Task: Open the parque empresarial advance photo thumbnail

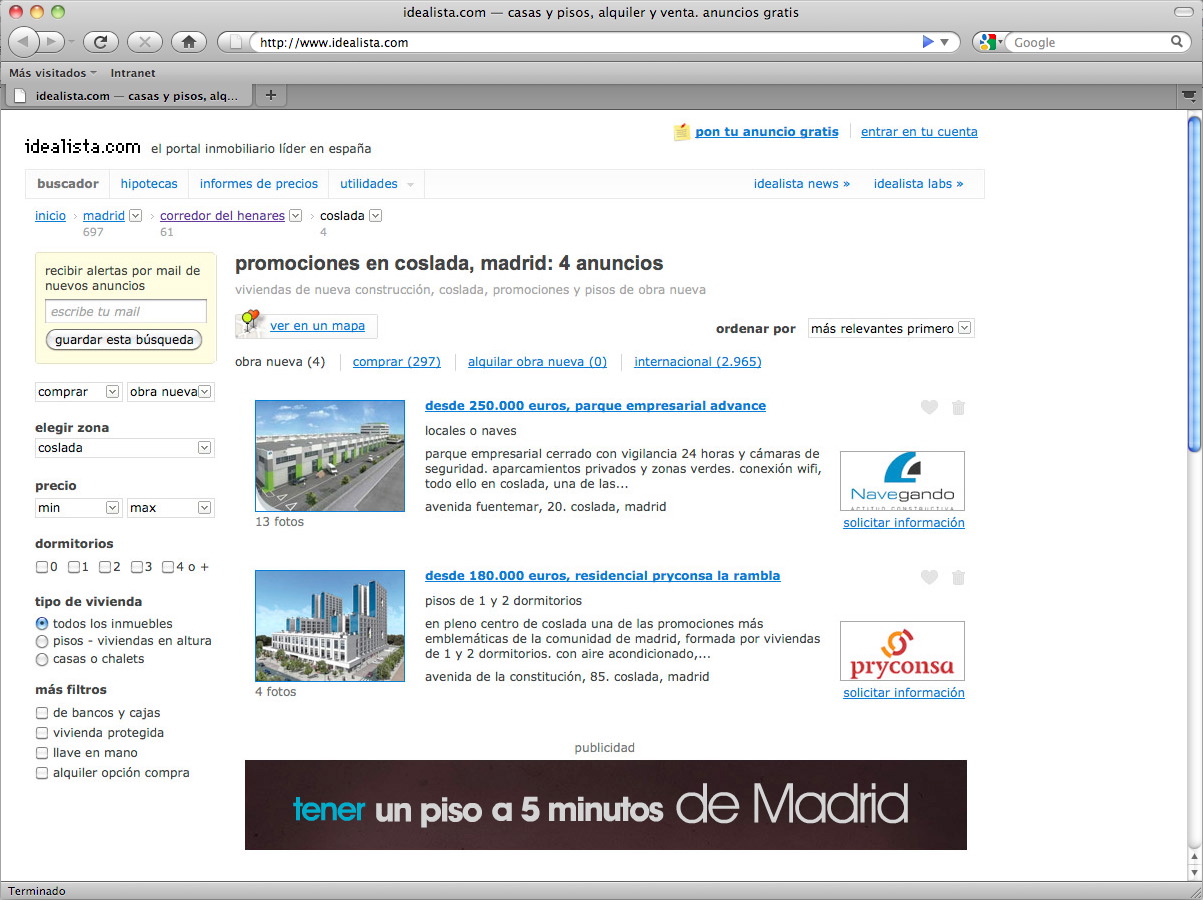Action: click(330, 456)
